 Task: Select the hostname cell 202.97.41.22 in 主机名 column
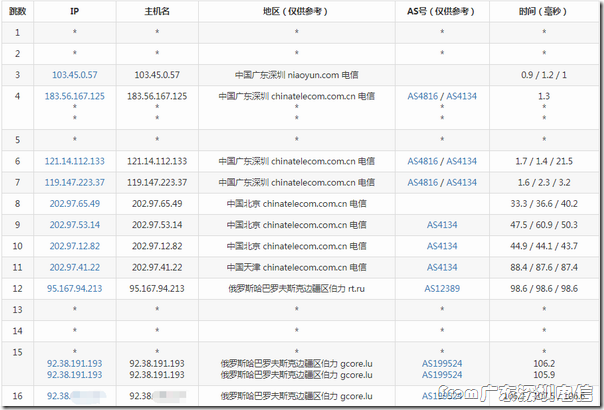pyautogui.click(x=157, y=267)
